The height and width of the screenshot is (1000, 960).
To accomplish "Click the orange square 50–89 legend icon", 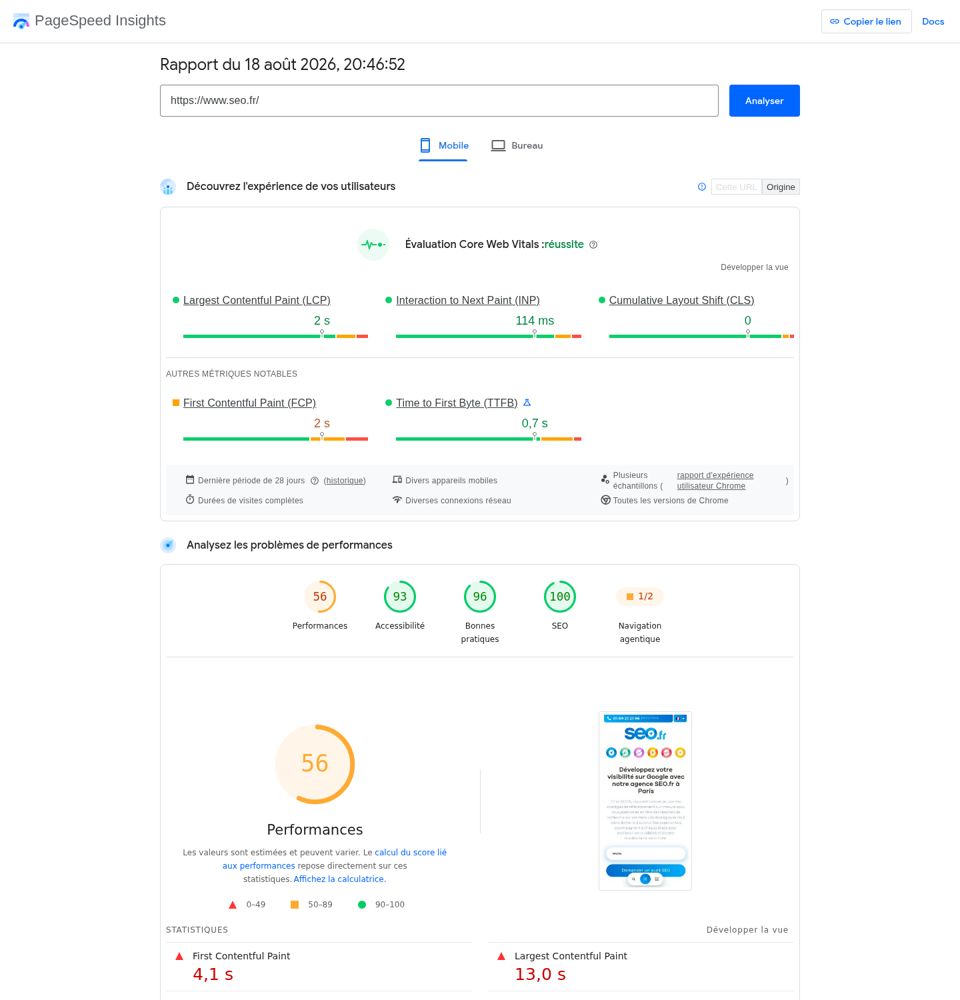I will click(295, 904).
